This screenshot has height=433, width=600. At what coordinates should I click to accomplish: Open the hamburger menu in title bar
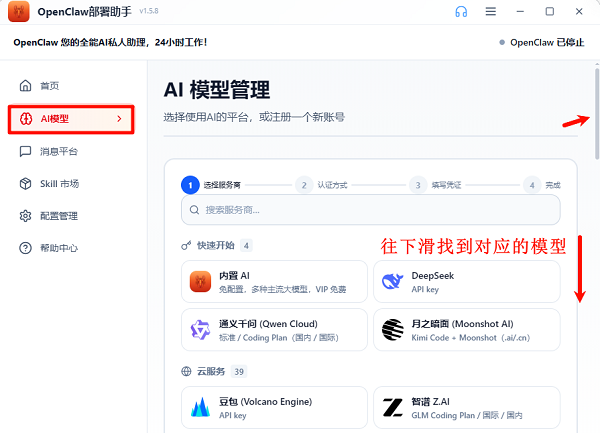point(491,11)
